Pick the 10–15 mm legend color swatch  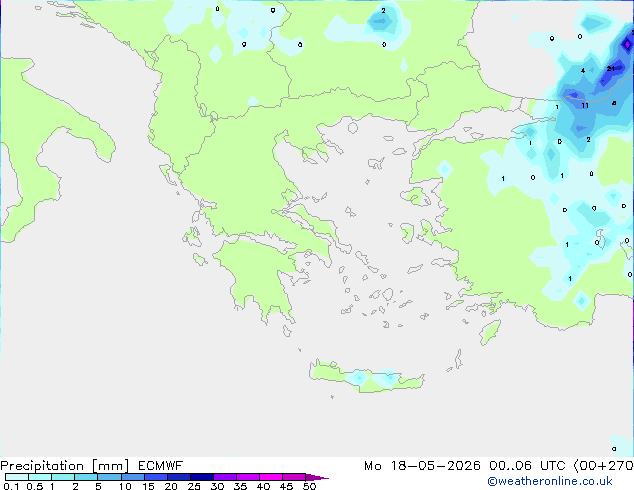(x=132, y=477)
